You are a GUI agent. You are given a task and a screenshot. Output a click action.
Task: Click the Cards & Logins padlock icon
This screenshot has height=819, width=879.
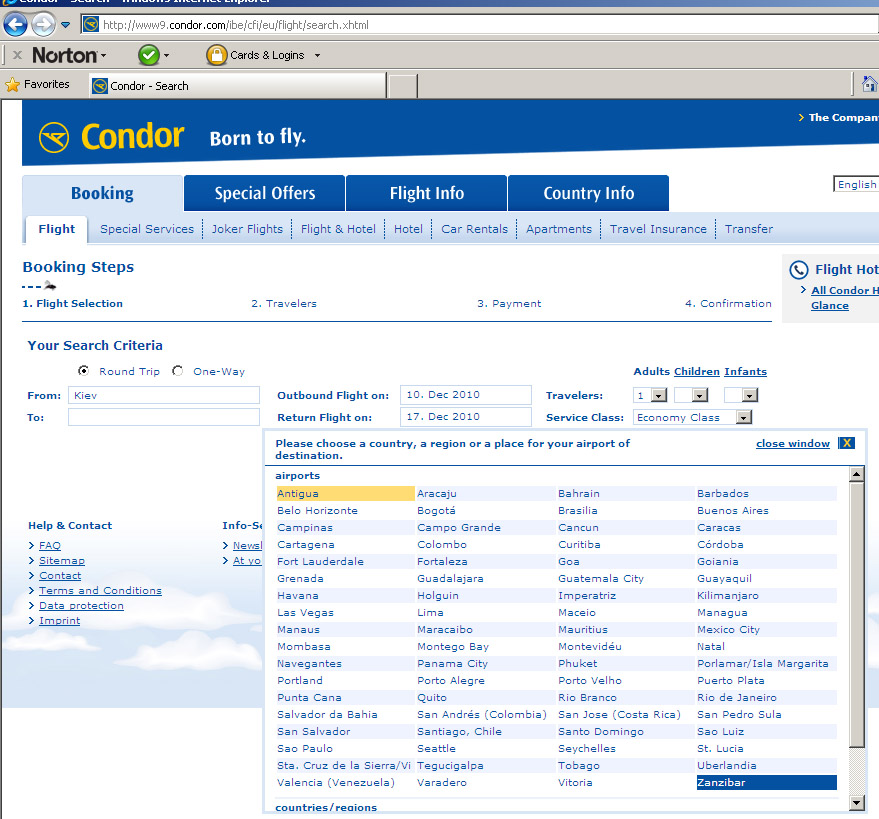[x=216, y=55]
